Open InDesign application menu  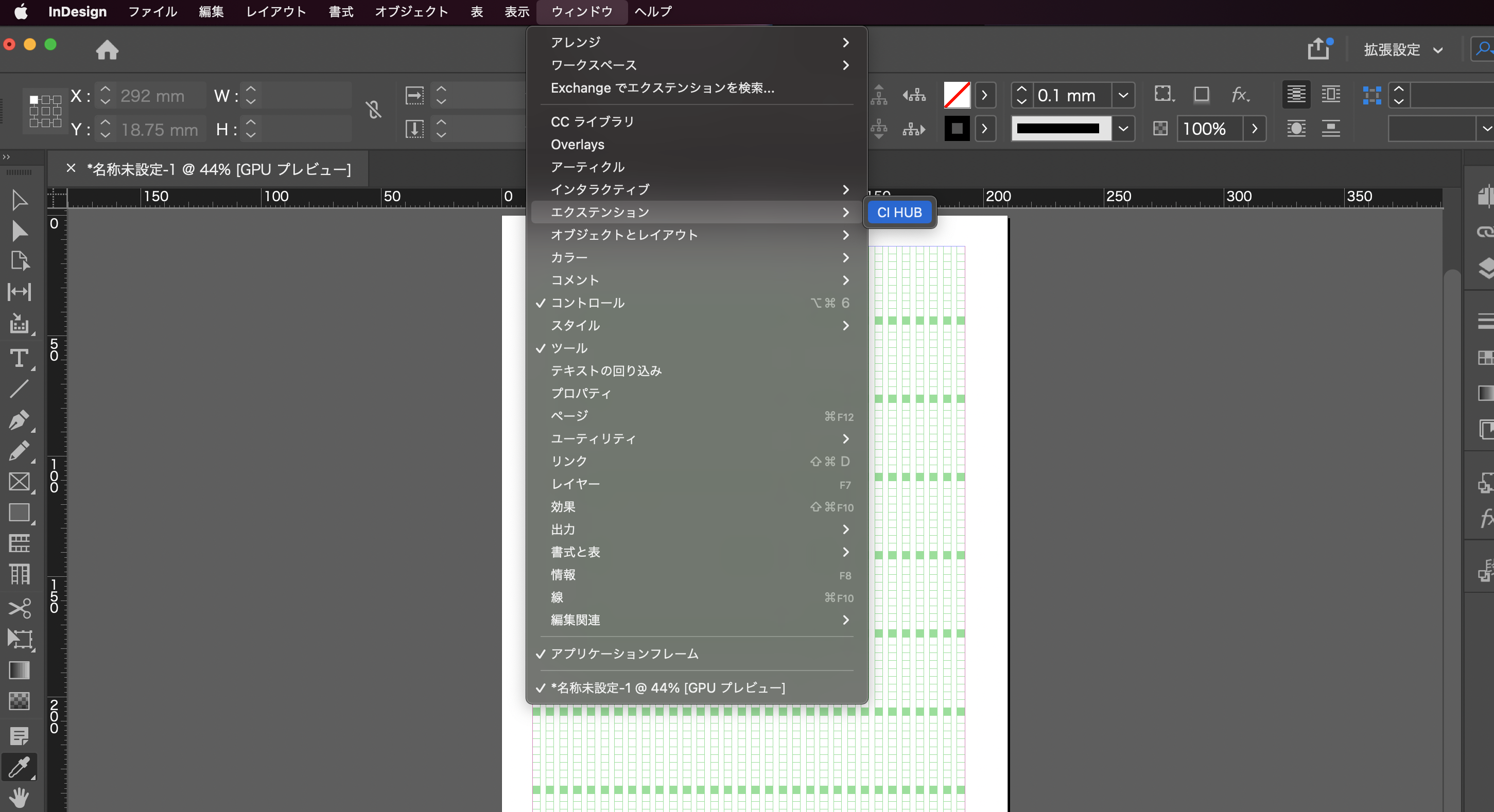pyautogui.click(x=77, y=12)
